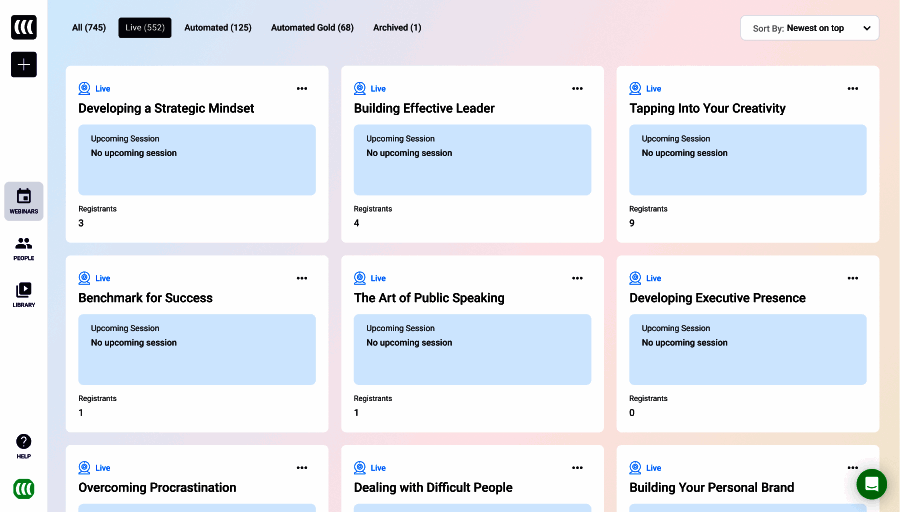Open the green chat support widget
Viewport: 900px width, 512px height.
(871, 484)
